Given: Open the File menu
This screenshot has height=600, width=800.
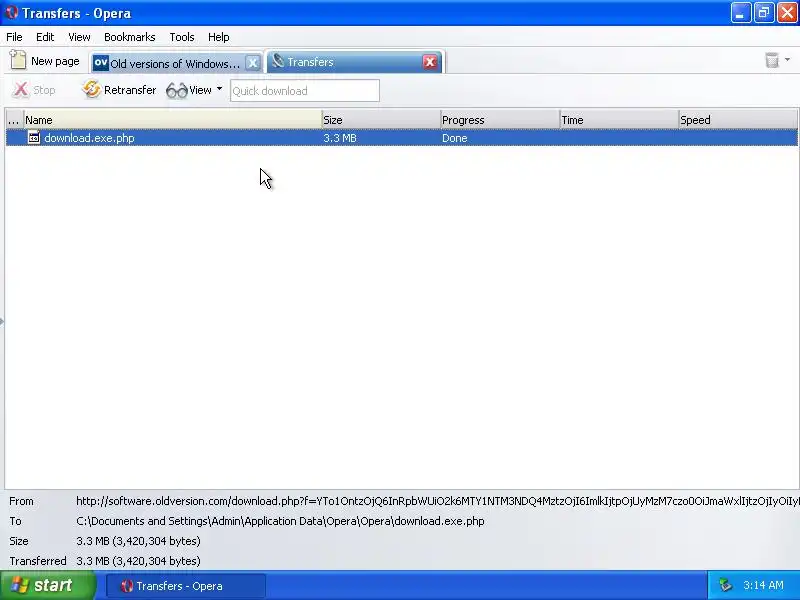Looking at the screenshot, I should pyautogui.click(x=14, y=37).
